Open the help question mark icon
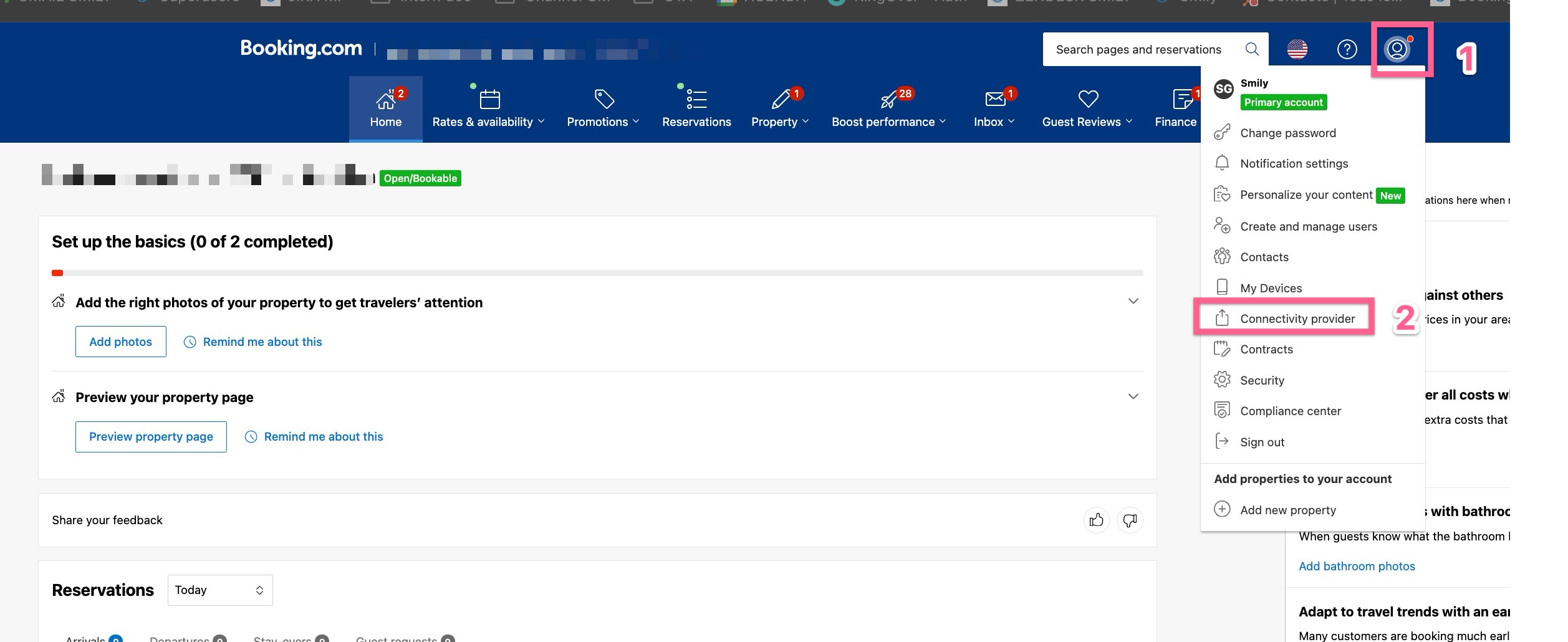This screenshot has height=642, width=1568. point(1347,49)
